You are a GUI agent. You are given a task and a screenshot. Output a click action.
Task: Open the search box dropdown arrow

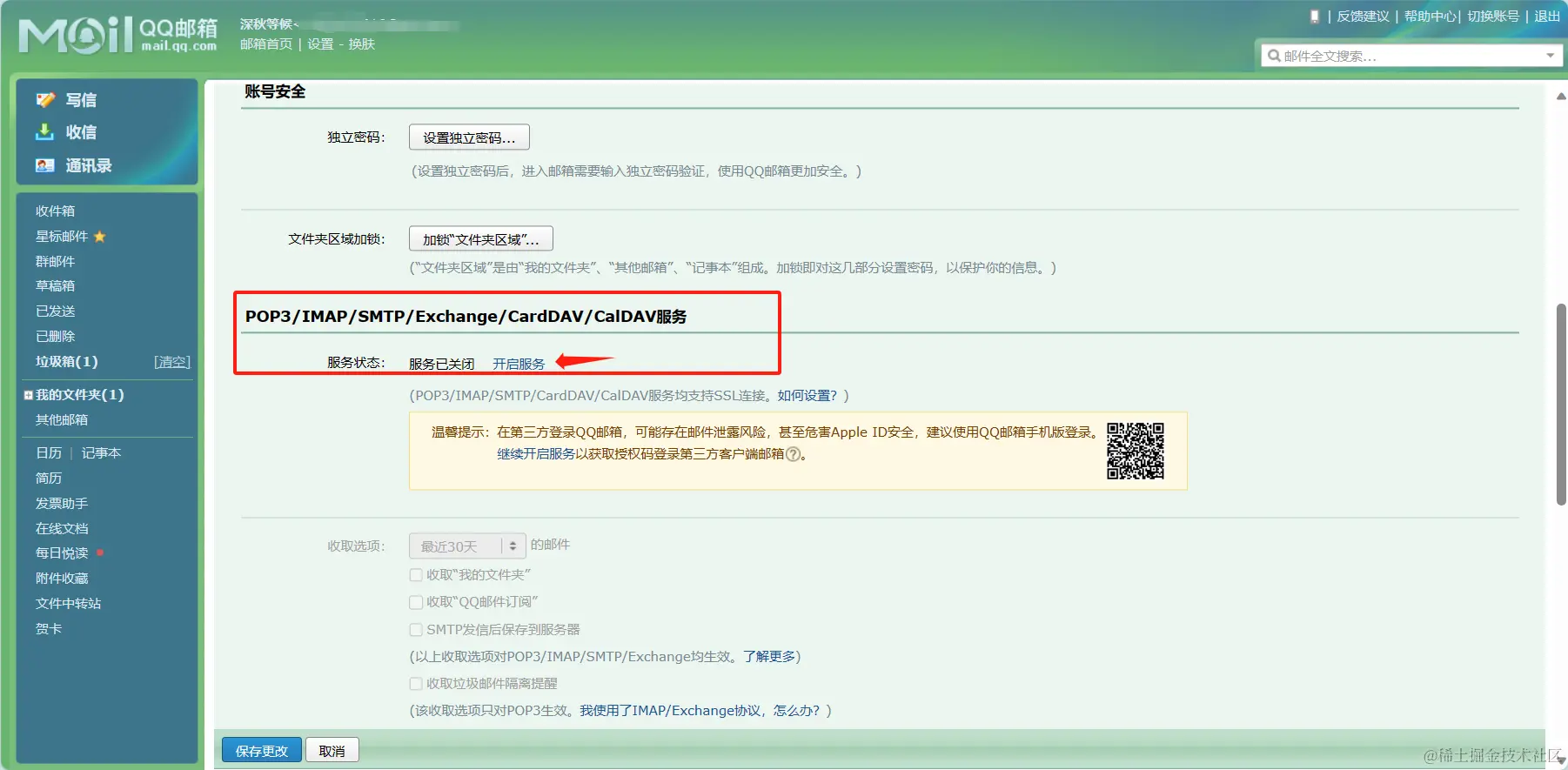pos(1550,56)
